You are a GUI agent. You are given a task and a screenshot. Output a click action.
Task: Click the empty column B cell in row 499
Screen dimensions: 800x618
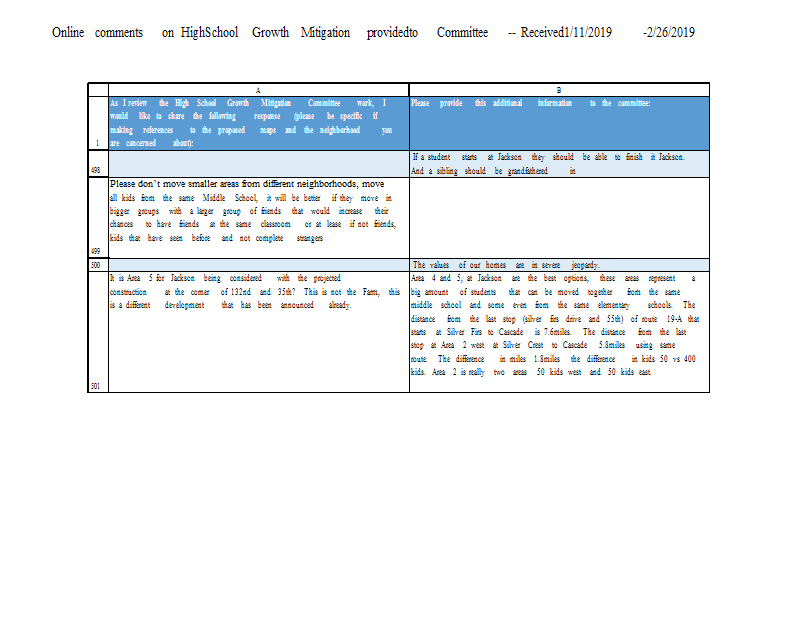(x=559, y=218)
